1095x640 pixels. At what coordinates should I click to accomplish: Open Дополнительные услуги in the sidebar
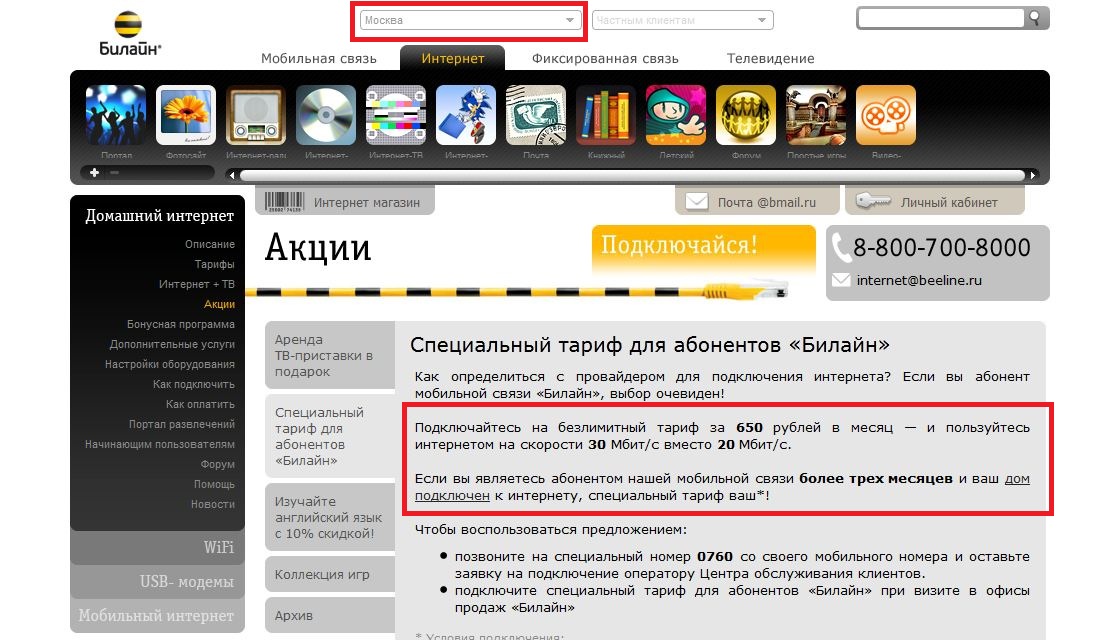tap(172, 344)
